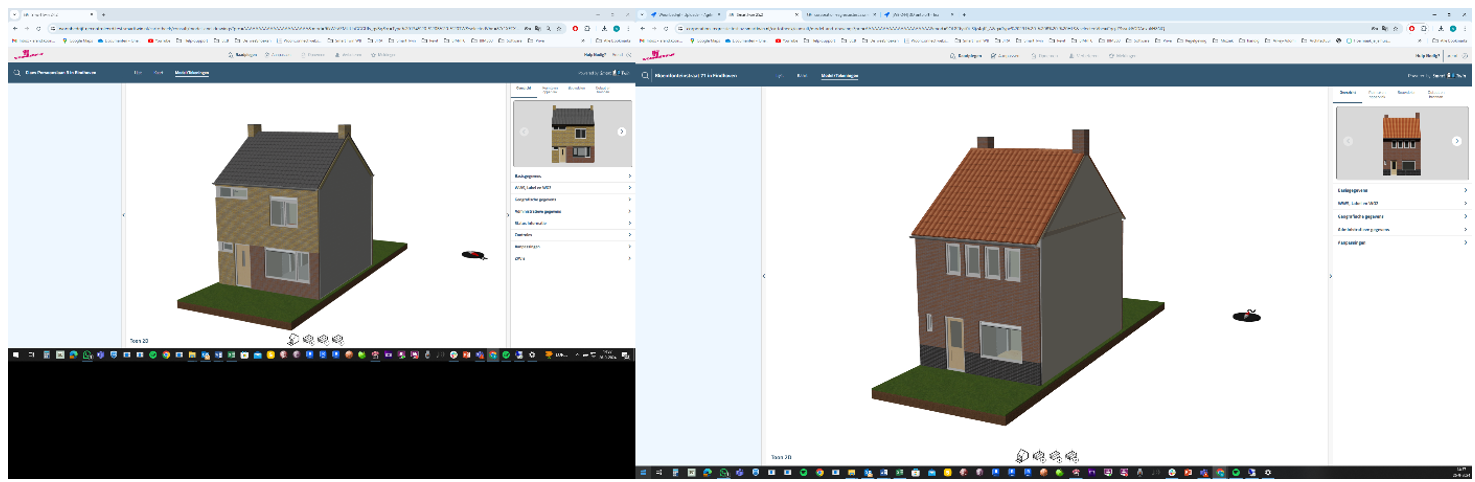Click first view icon below the orange-roof house
Screen dimensions: 1475x482
pyautogui.click(x=1023, y=455)
